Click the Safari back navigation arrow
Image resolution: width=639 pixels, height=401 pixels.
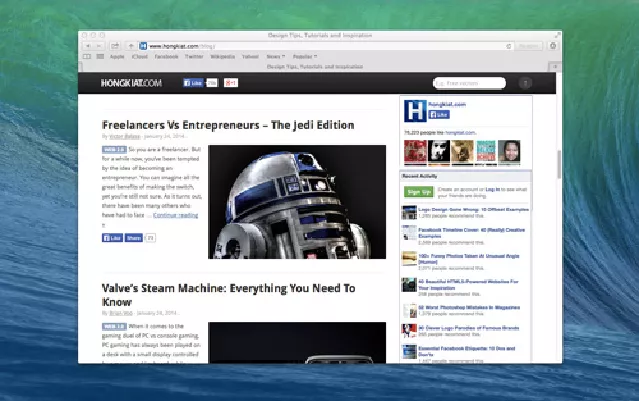[88, 45]
